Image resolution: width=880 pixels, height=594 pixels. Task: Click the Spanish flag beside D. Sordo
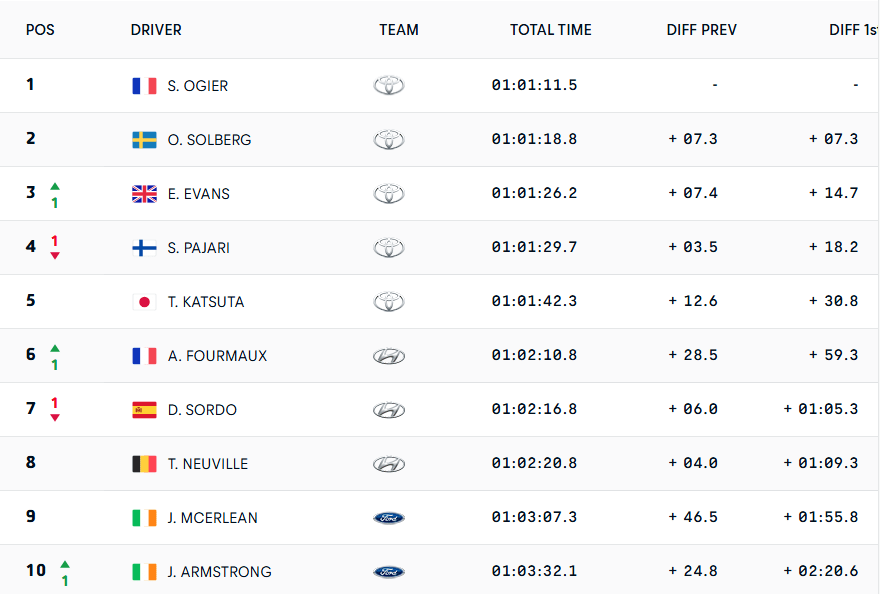coord(144,410)
